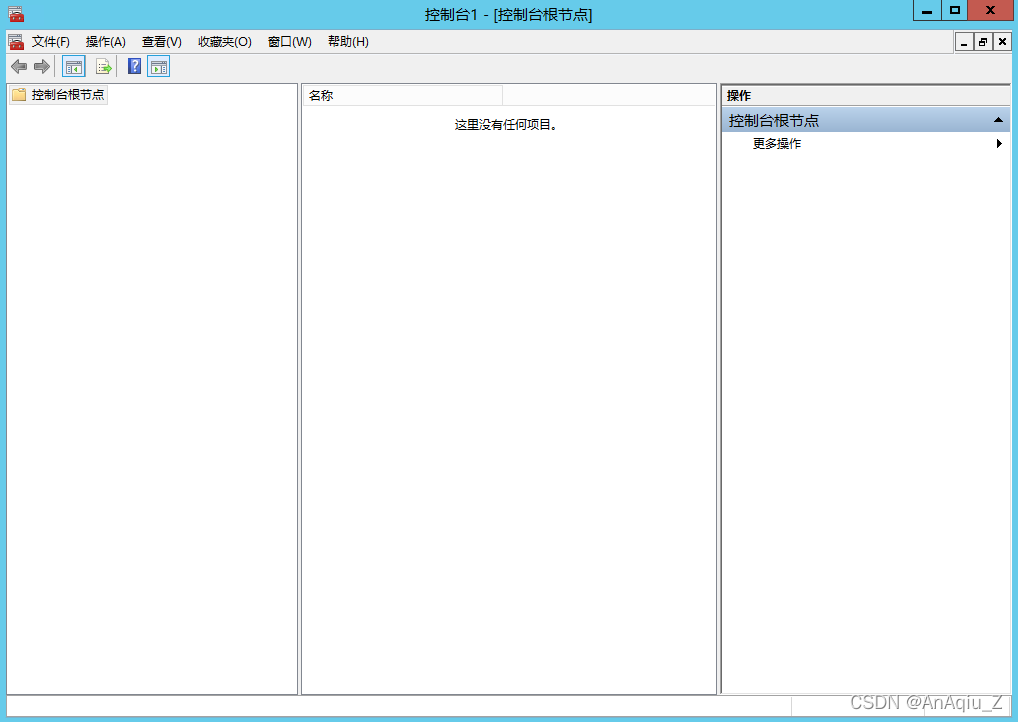Open the 操作(A) menu
1018x722 pixels.
click(105, 41)
